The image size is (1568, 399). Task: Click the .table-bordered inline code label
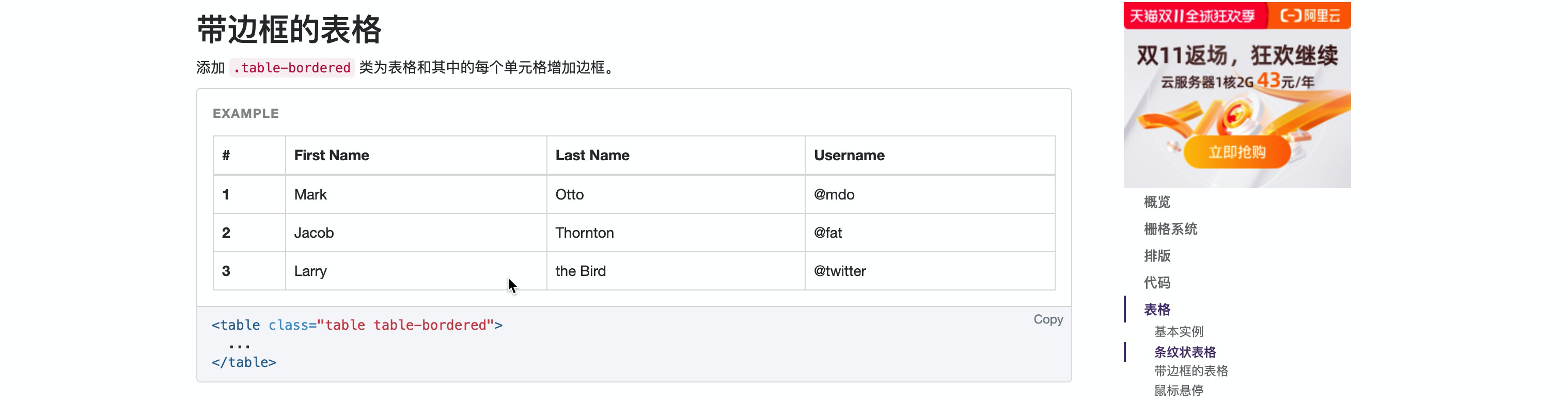tap(292, 68)
